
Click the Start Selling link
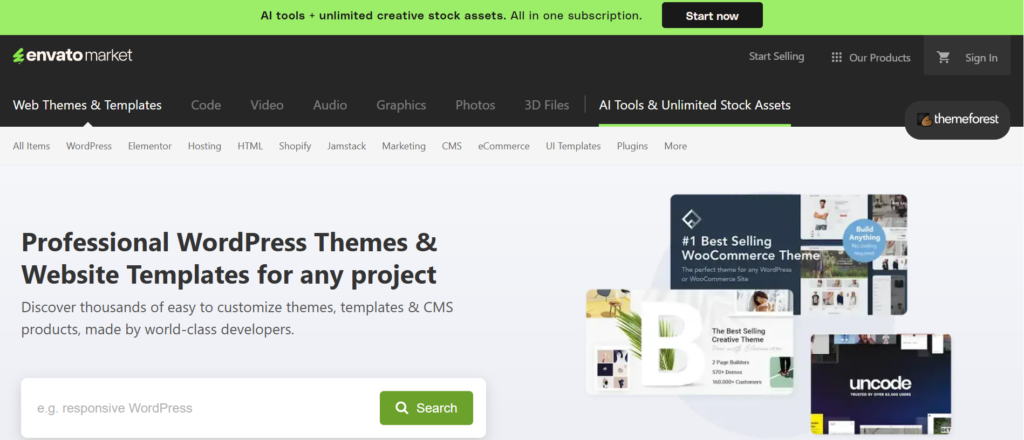point(776,57)
